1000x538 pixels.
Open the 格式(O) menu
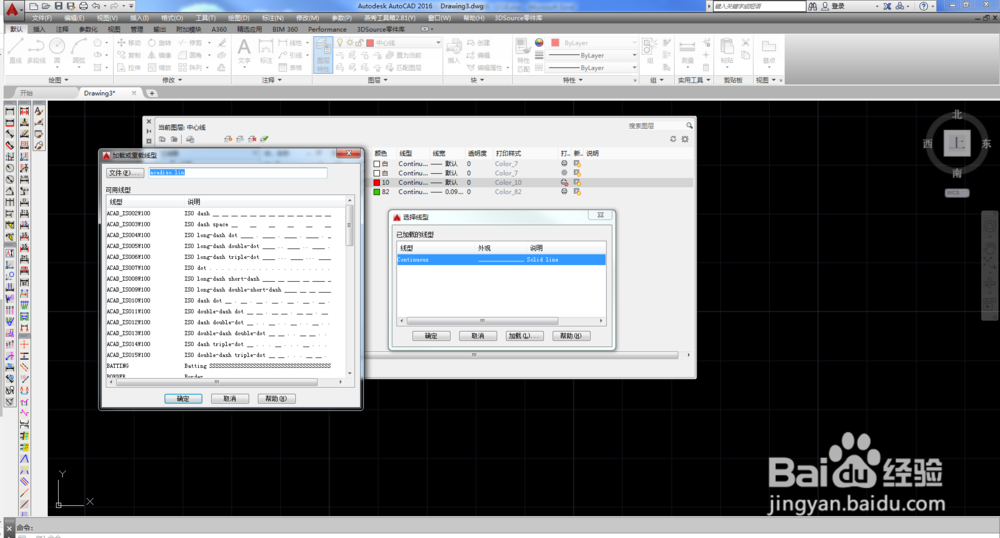click(x=172, y=18)
